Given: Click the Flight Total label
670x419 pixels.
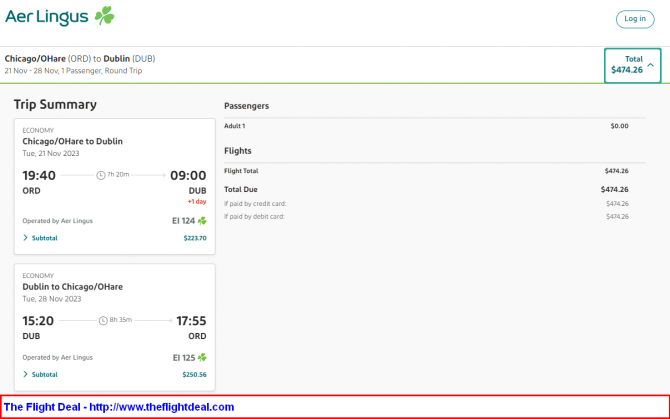Looking at the screenshot, I should (x=241, y=171).
